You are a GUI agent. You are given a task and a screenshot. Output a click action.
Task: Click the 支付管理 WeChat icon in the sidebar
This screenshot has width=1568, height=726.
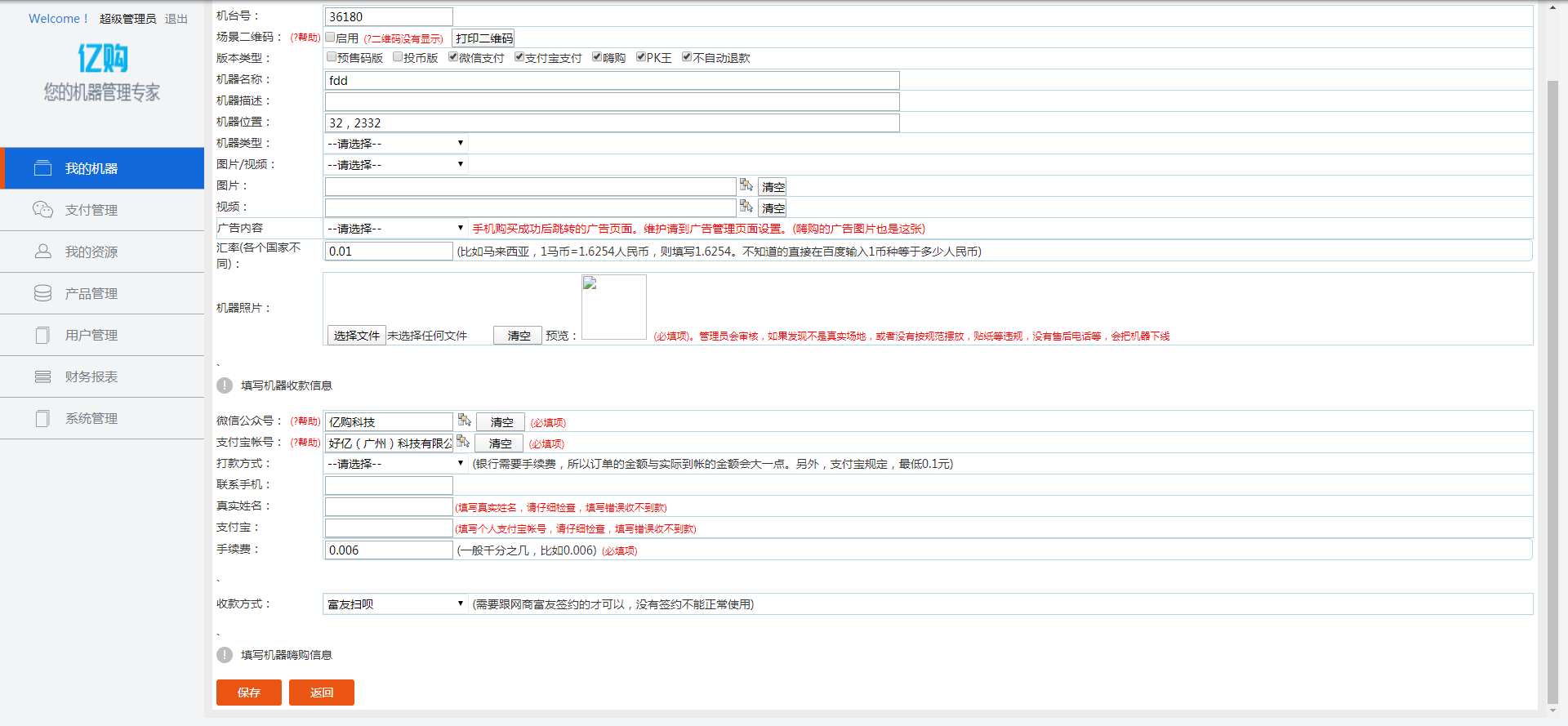[x=42, y=210]
